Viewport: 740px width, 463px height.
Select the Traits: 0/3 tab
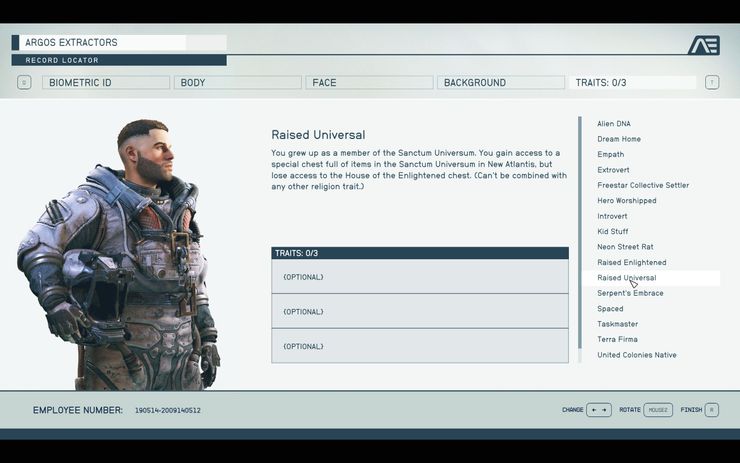coord(632,83)
